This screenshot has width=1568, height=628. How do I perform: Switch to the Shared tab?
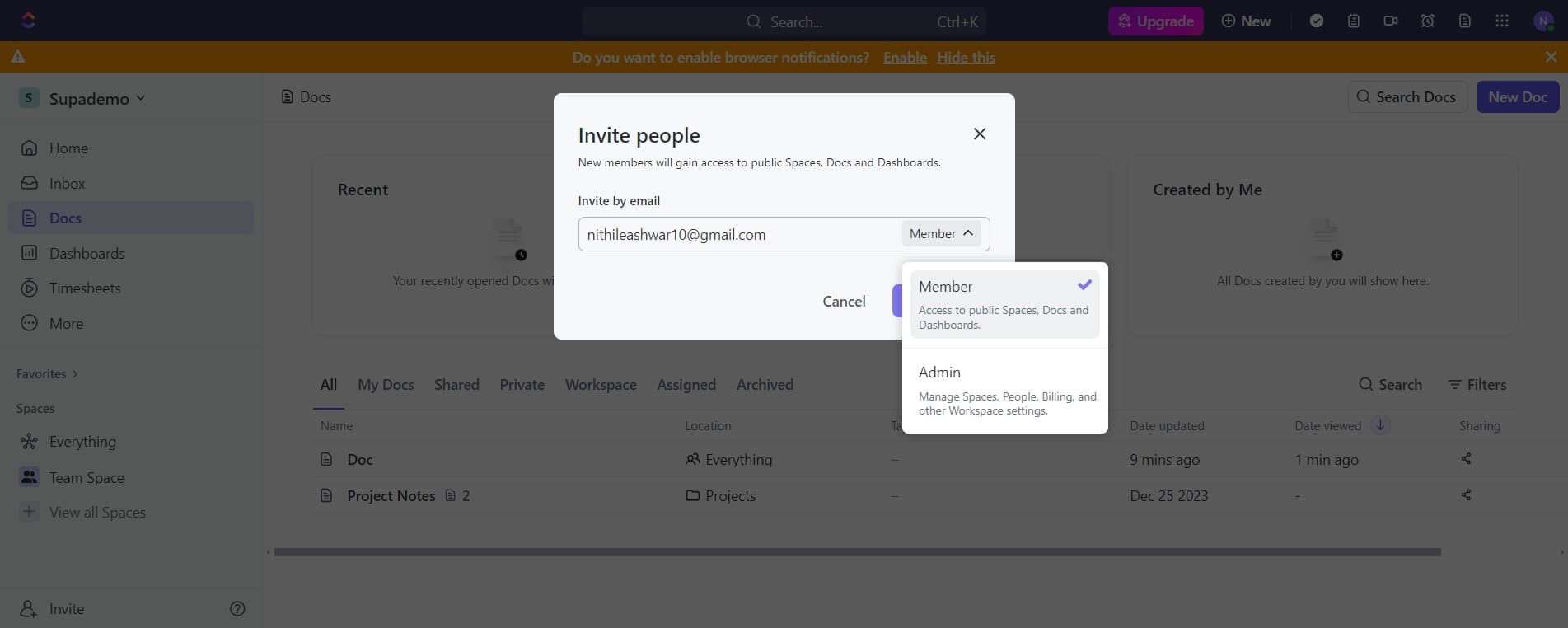click(456, 384)
